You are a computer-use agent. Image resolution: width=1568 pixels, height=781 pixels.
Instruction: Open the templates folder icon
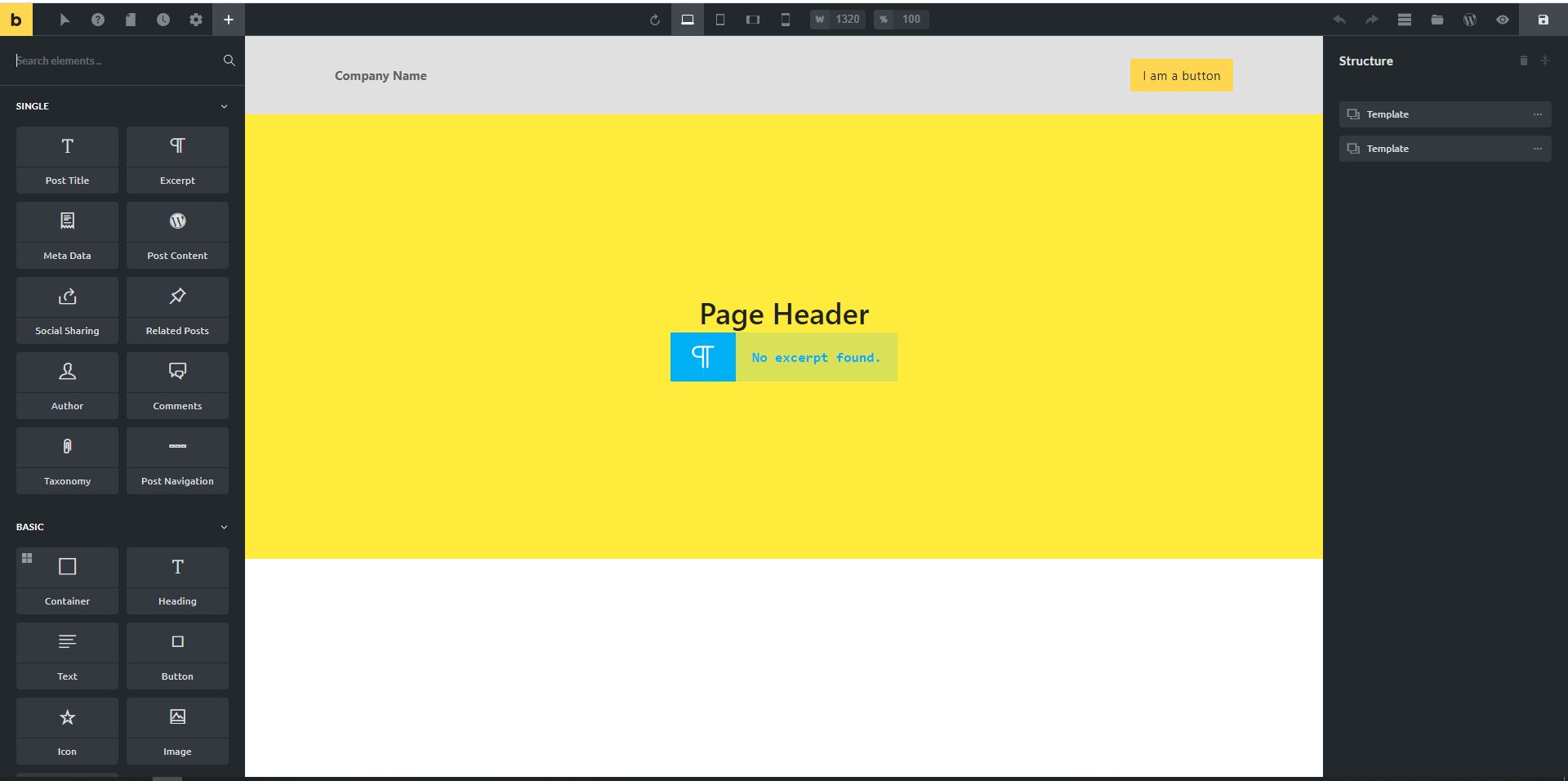point(1437,20)
